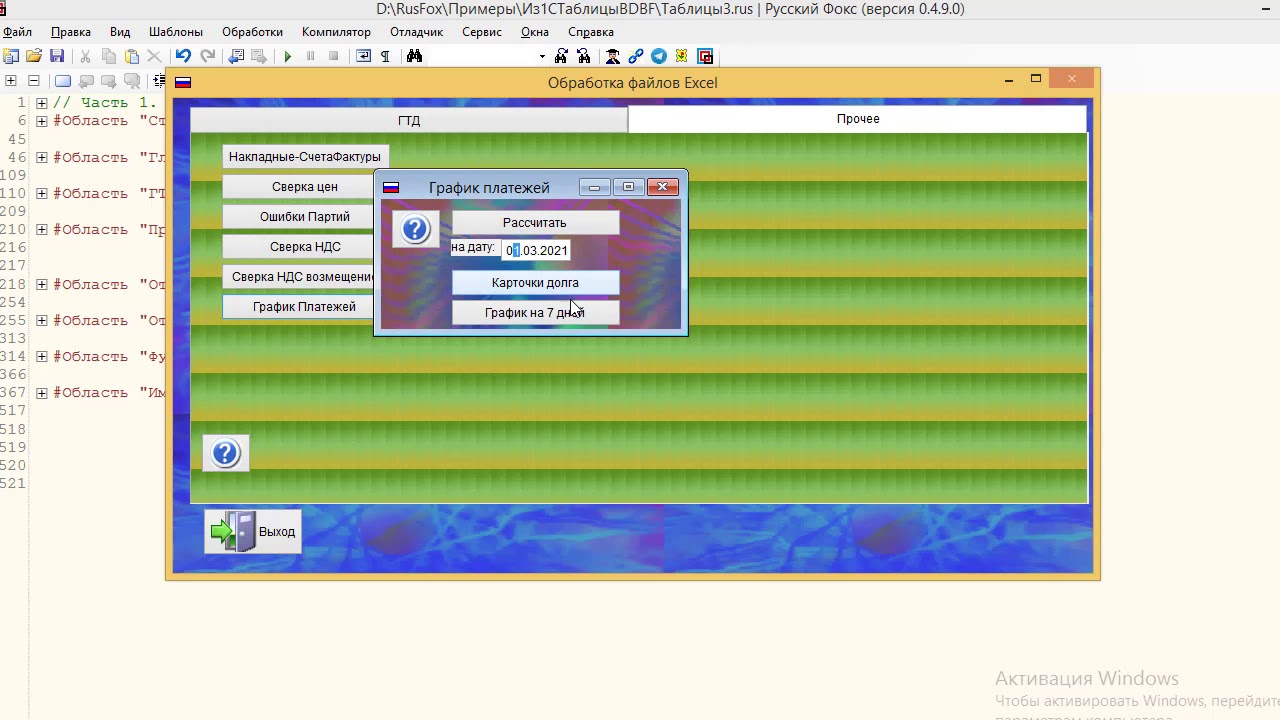Switch to the ГТД tab
This screenshot has height=720, width=1280.
pyautogui.click(x=409, y=120)
